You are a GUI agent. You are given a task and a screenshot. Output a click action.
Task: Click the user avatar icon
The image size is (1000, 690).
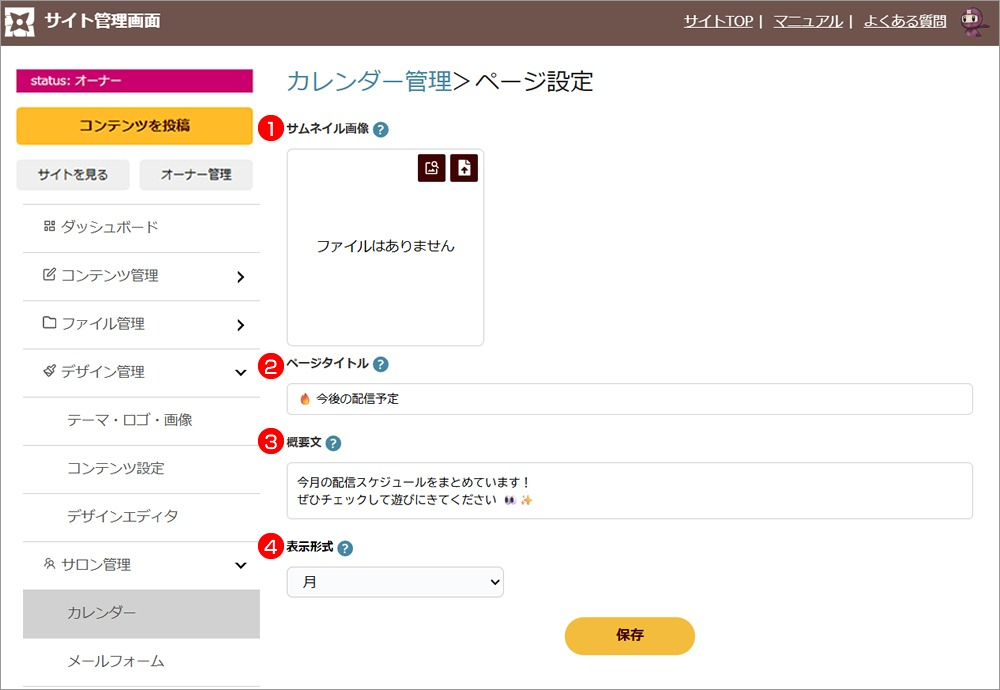(972, 21)
